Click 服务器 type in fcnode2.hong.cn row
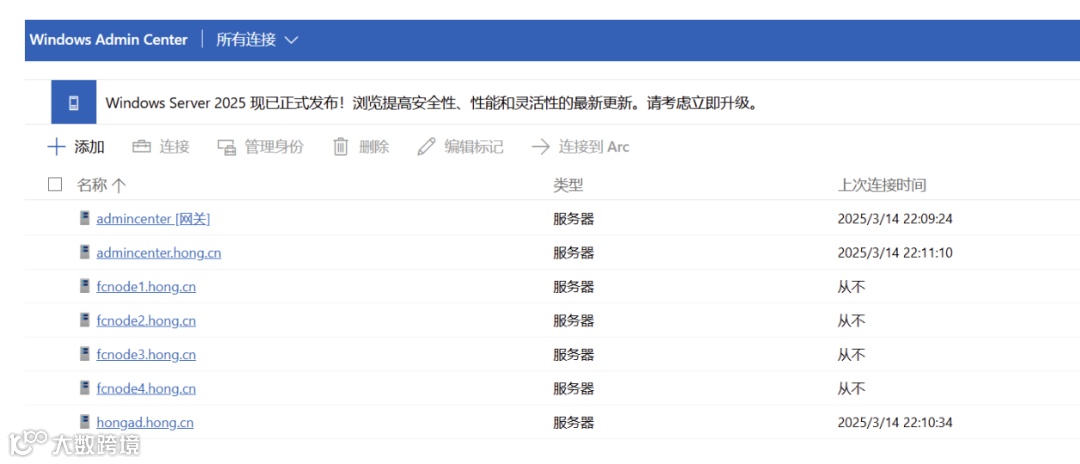 (574, 321)
